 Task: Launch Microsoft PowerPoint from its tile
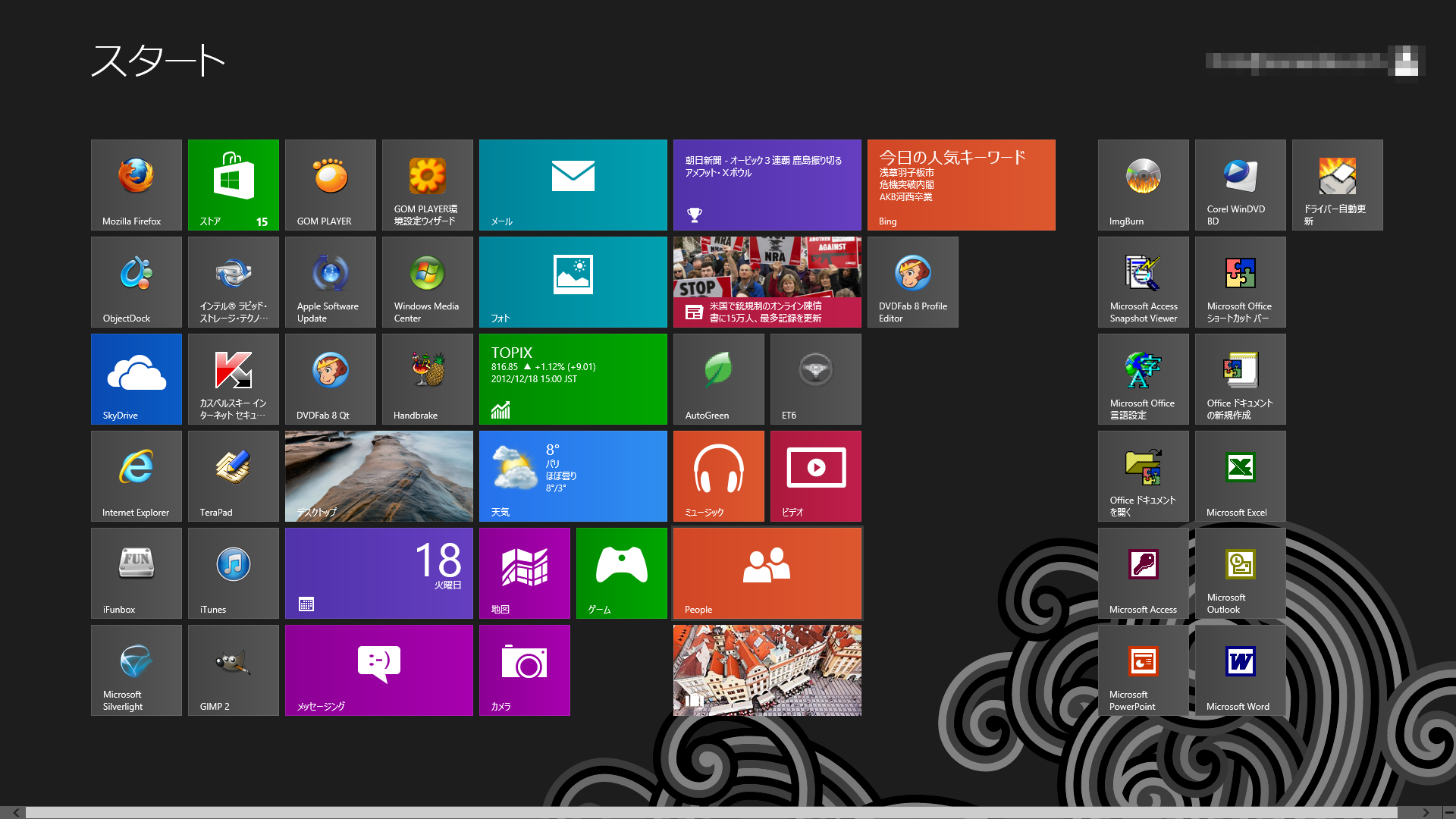pyautogui.click(x=1144, y=670)
